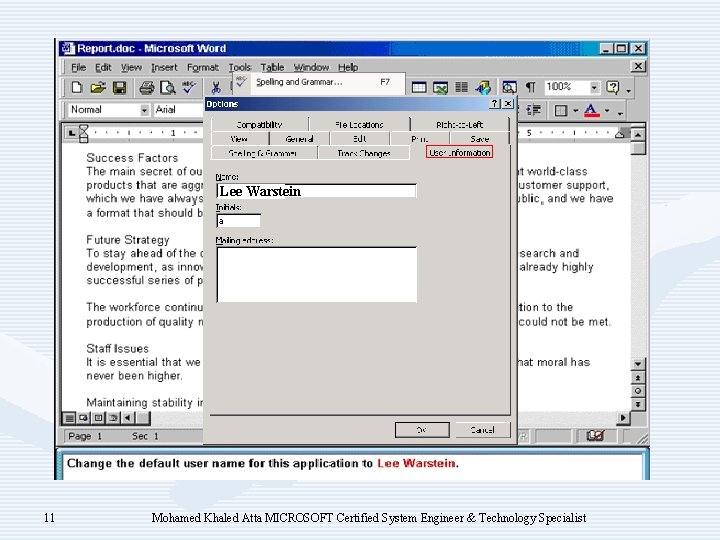Choose Spelling and Grammar from Tools menu

point(319,83)
